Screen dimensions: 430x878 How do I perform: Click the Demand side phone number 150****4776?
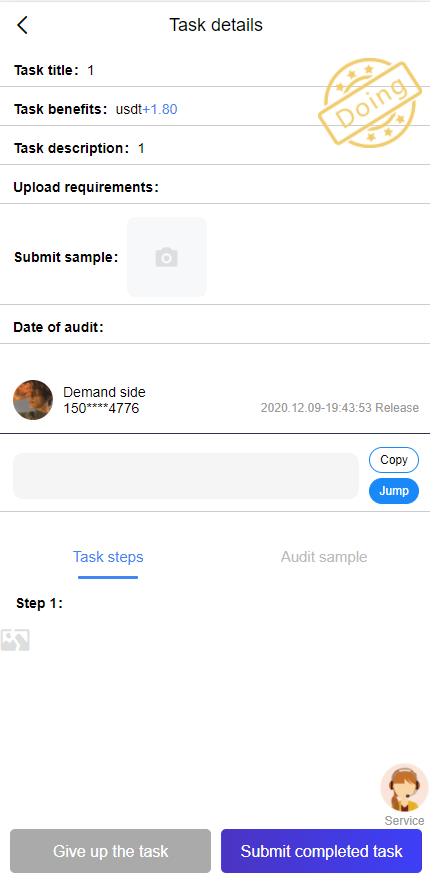pos(101,409)
